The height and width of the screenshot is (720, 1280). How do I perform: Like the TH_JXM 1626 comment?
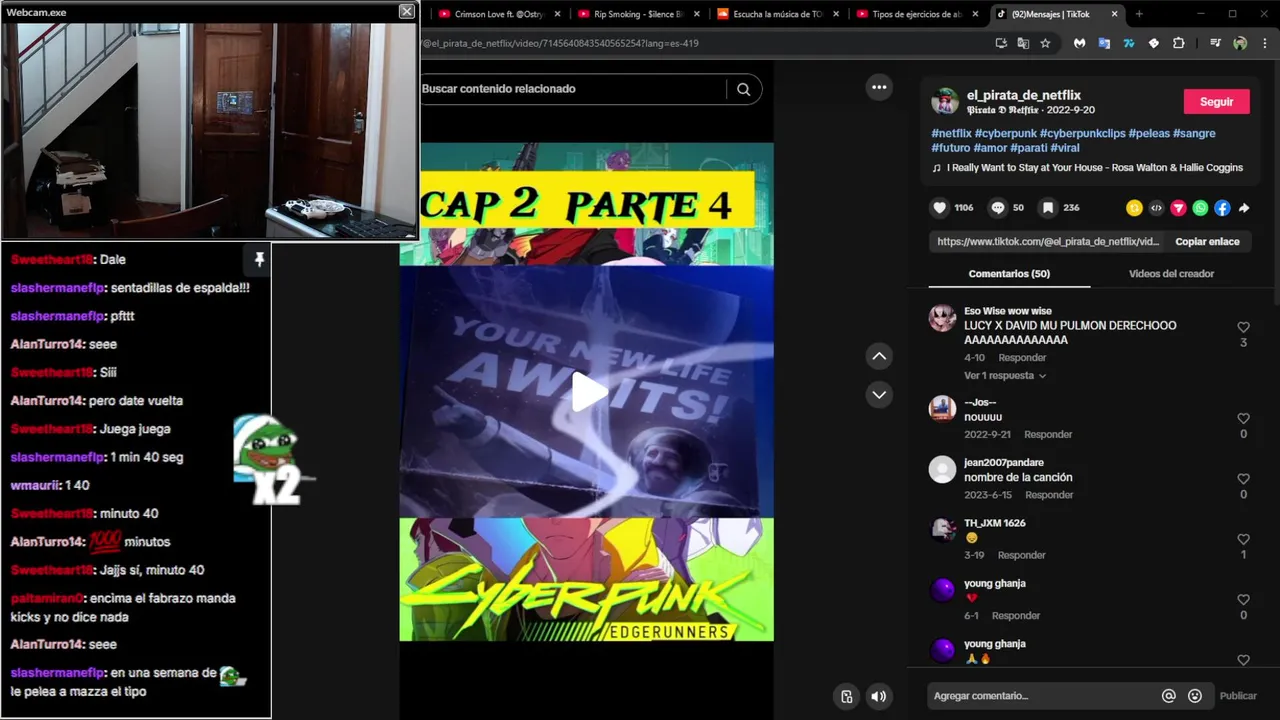tap(1243, 539)
